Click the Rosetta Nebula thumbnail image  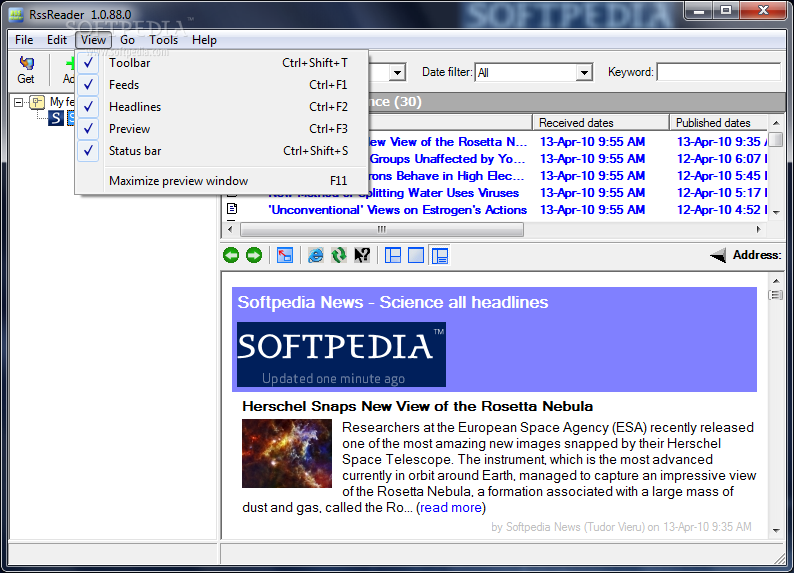tap(287, 454)
